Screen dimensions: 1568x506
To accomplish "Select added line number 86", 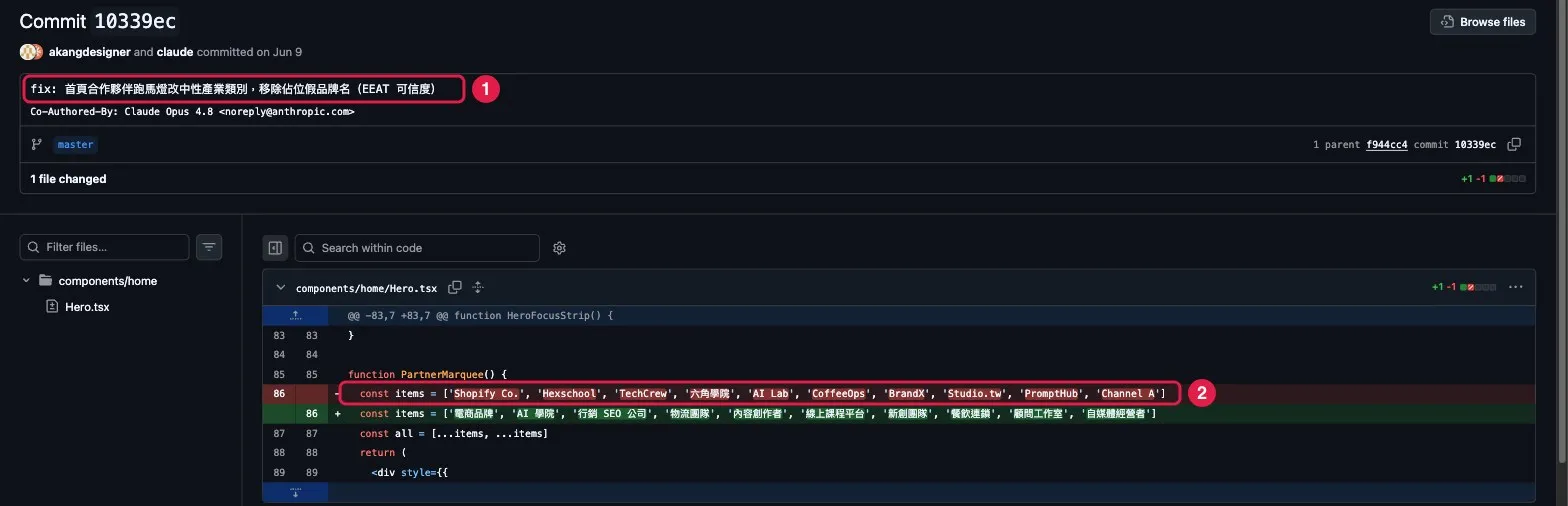I will [311, 413].
